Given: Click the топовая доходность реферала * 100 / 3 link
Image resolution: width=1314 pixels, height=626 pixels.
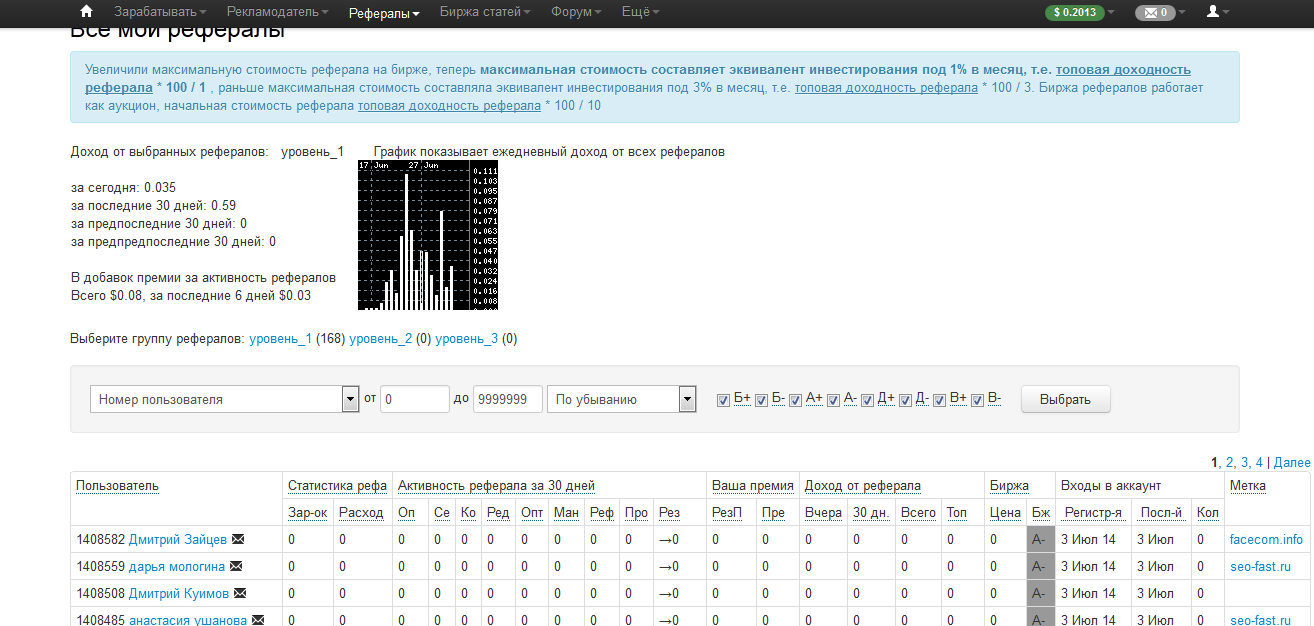Looking at the screenshot, I should point(886,88).
